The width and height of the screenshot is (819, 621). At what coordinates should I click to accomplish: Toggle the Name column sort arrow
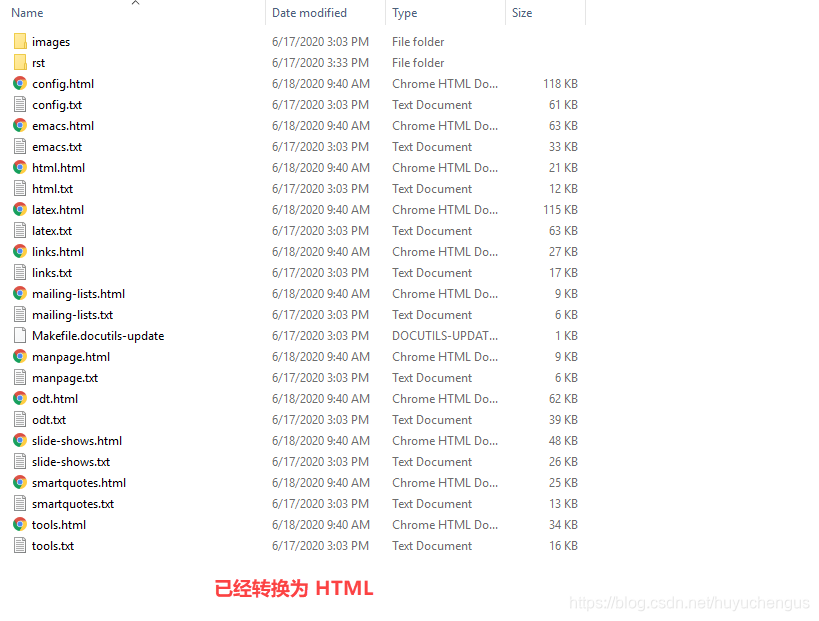pos(135,4)
